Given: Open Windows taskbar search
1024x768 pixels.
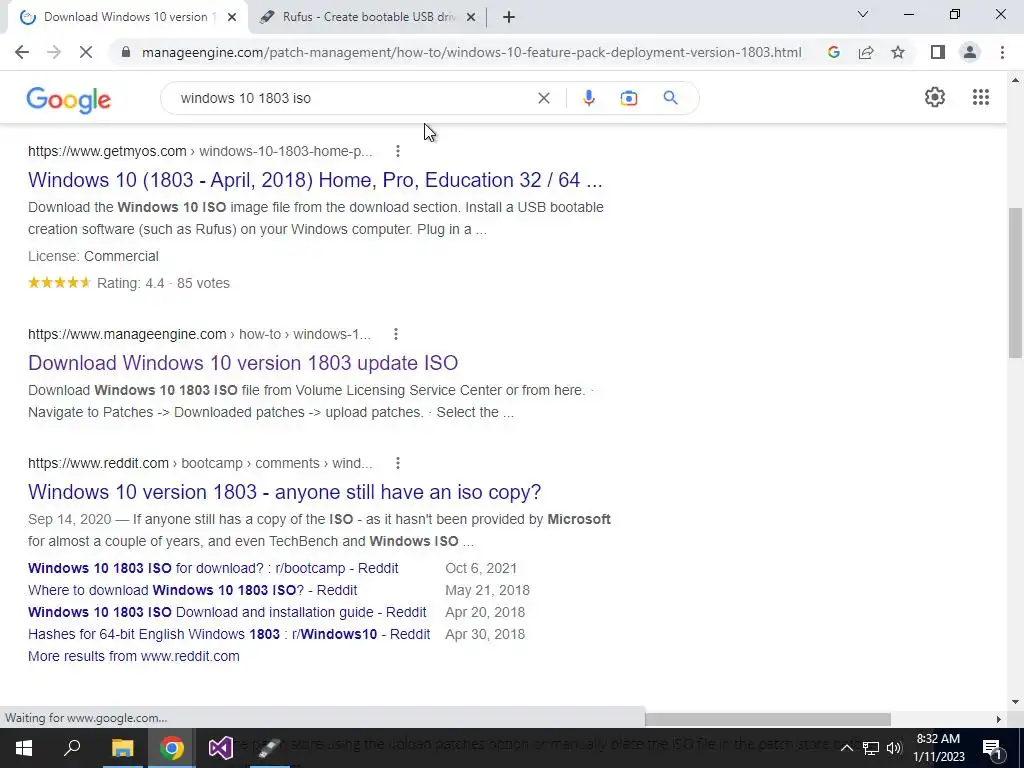Looking at the screenshot, I should pyautogui.click(x=72, y=748).
